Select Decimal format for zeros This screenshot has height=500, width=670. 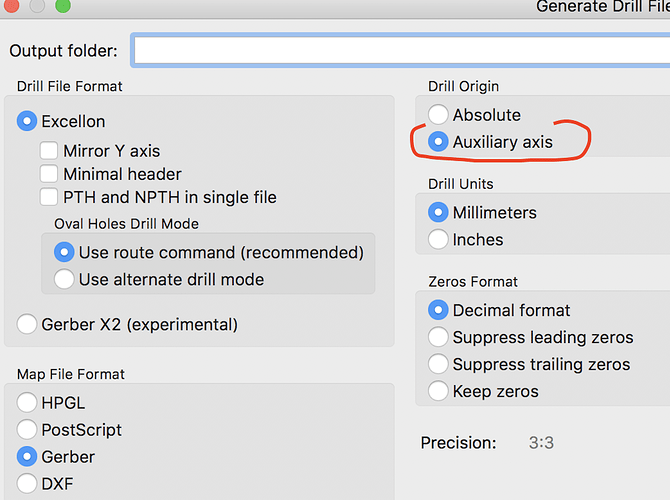click(x=438, y=310)
